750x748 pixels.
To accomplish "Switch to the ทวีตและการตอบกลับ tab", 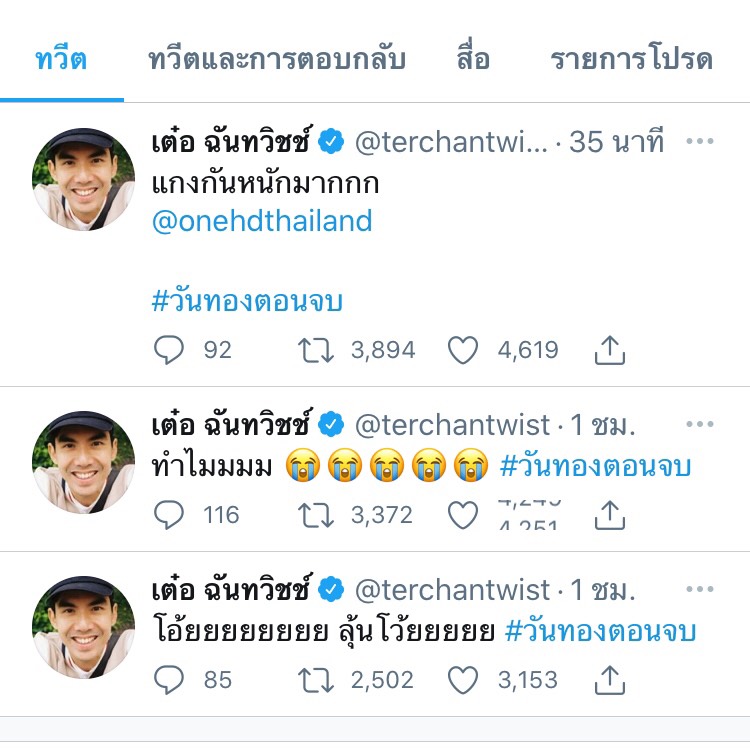I will (276, 60).
